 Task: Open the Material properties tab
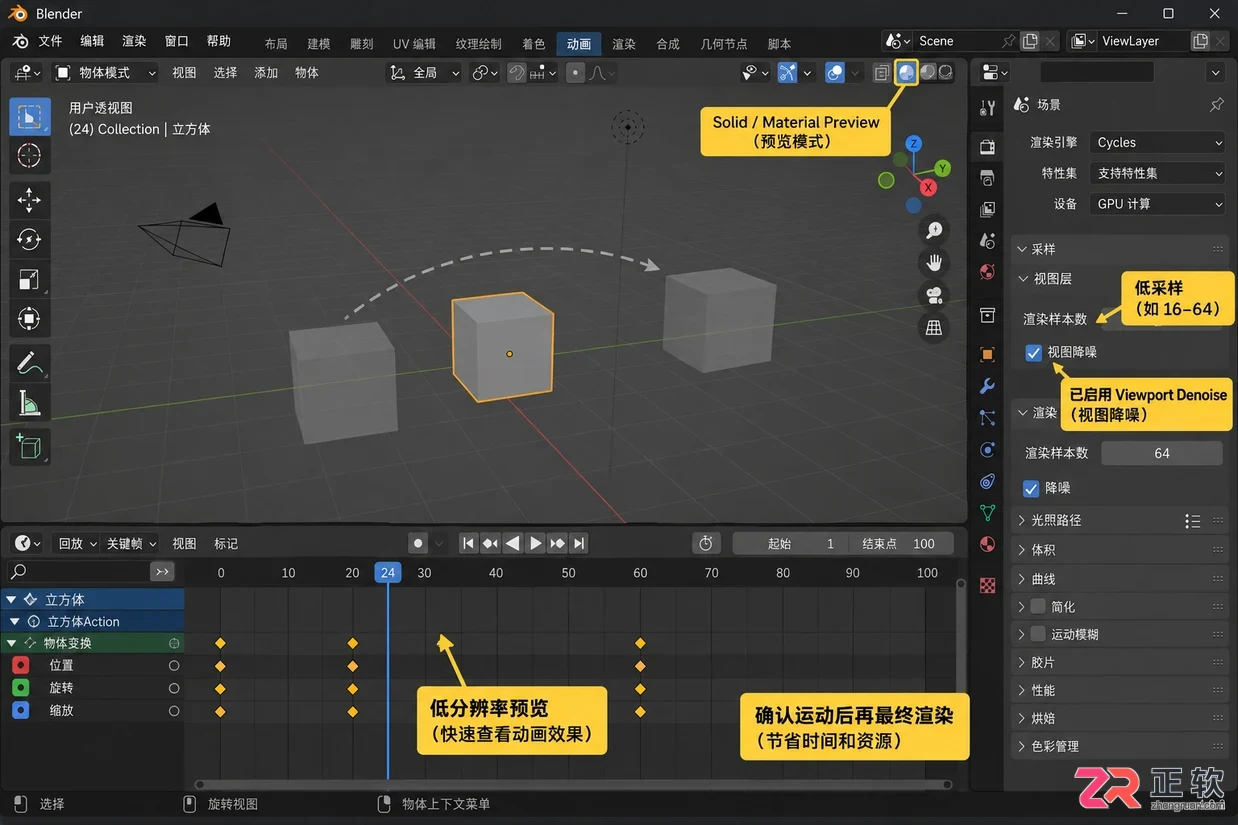(987, 545)
